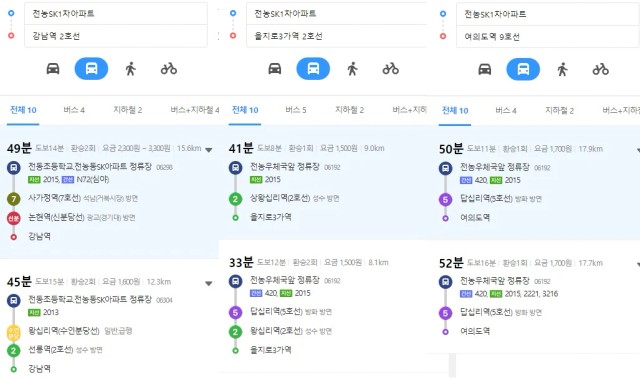
Task: Select walking mode in the Euljiro 3-ga panel
Action: [x=353, y=69]
